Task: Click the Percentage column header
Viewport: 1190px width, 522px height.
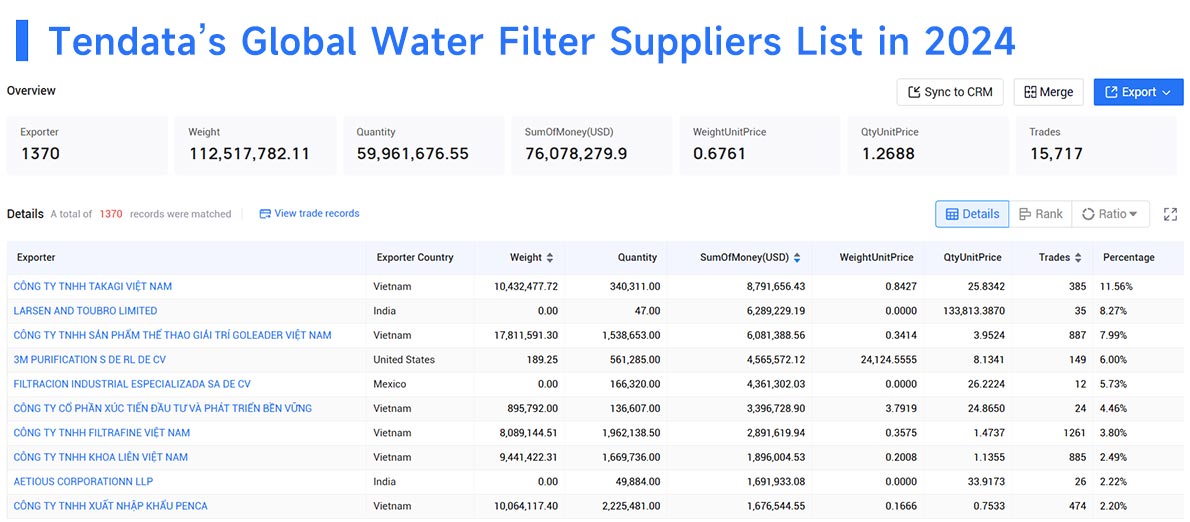Action: click(1129, 257)
